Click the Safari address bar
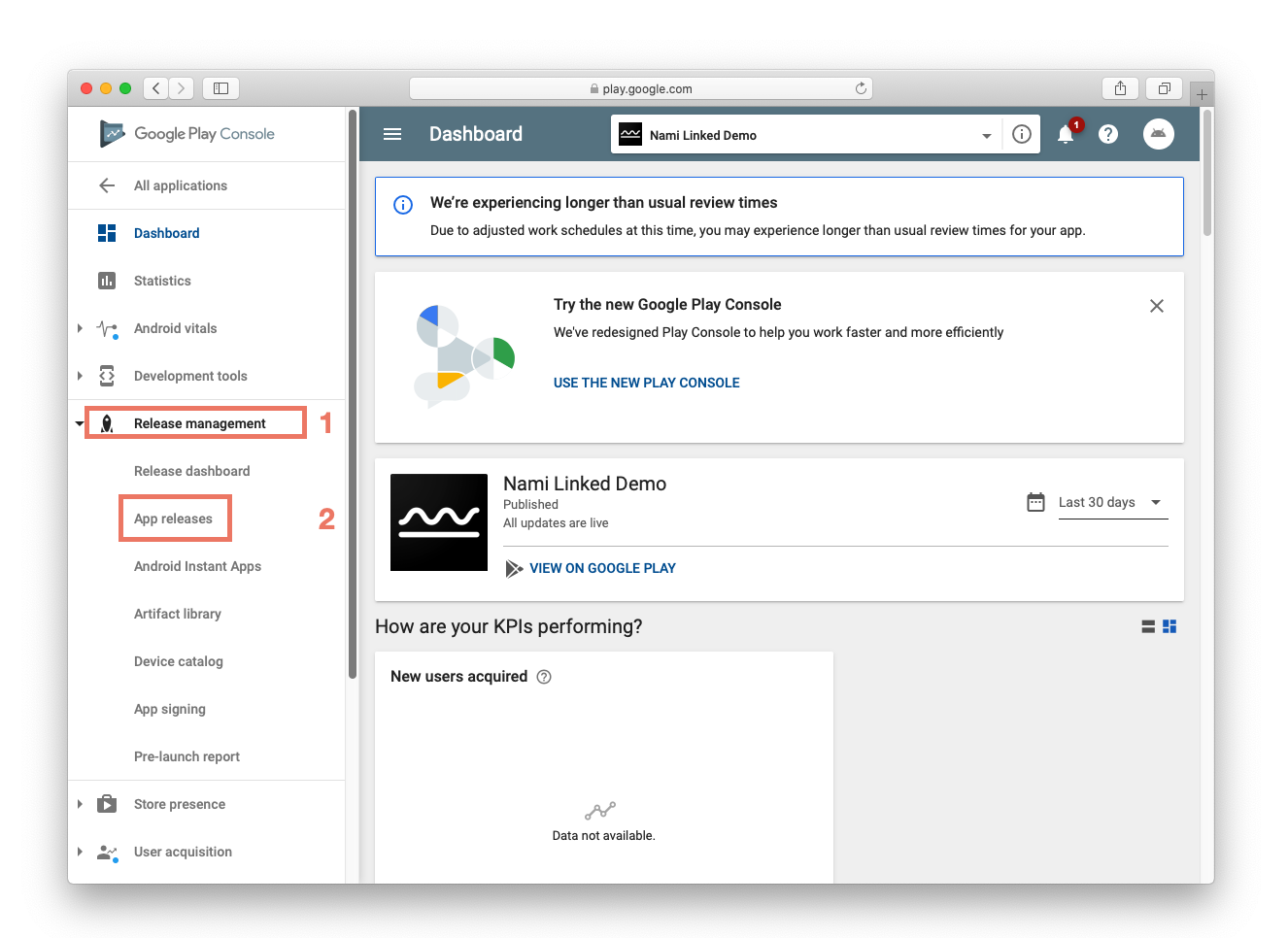The height and width of the screenshot is (938, 1288). [641, 88]
